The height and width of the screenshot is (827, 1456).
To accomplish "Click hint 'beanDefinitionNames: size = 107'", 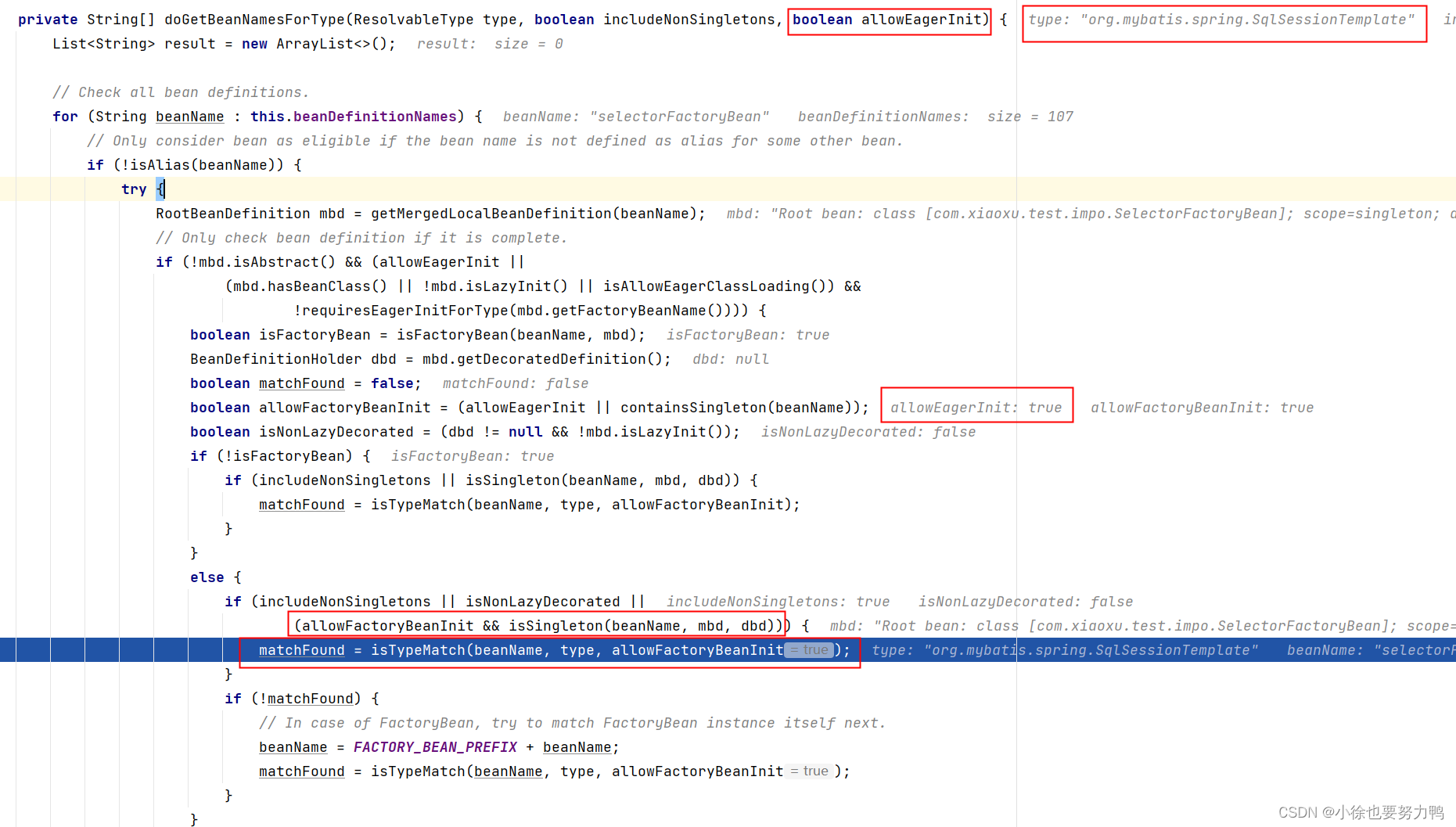I will [x=936, y=117].
